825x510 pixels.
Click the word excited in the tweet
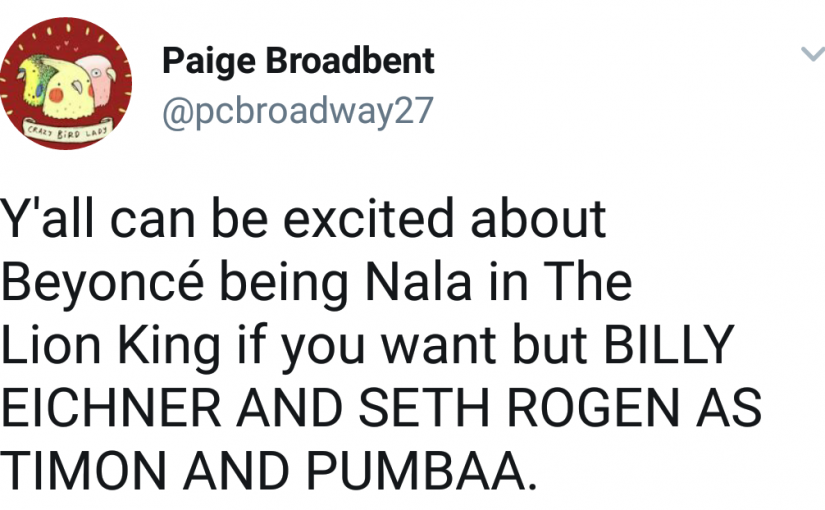tap(368, 218)
